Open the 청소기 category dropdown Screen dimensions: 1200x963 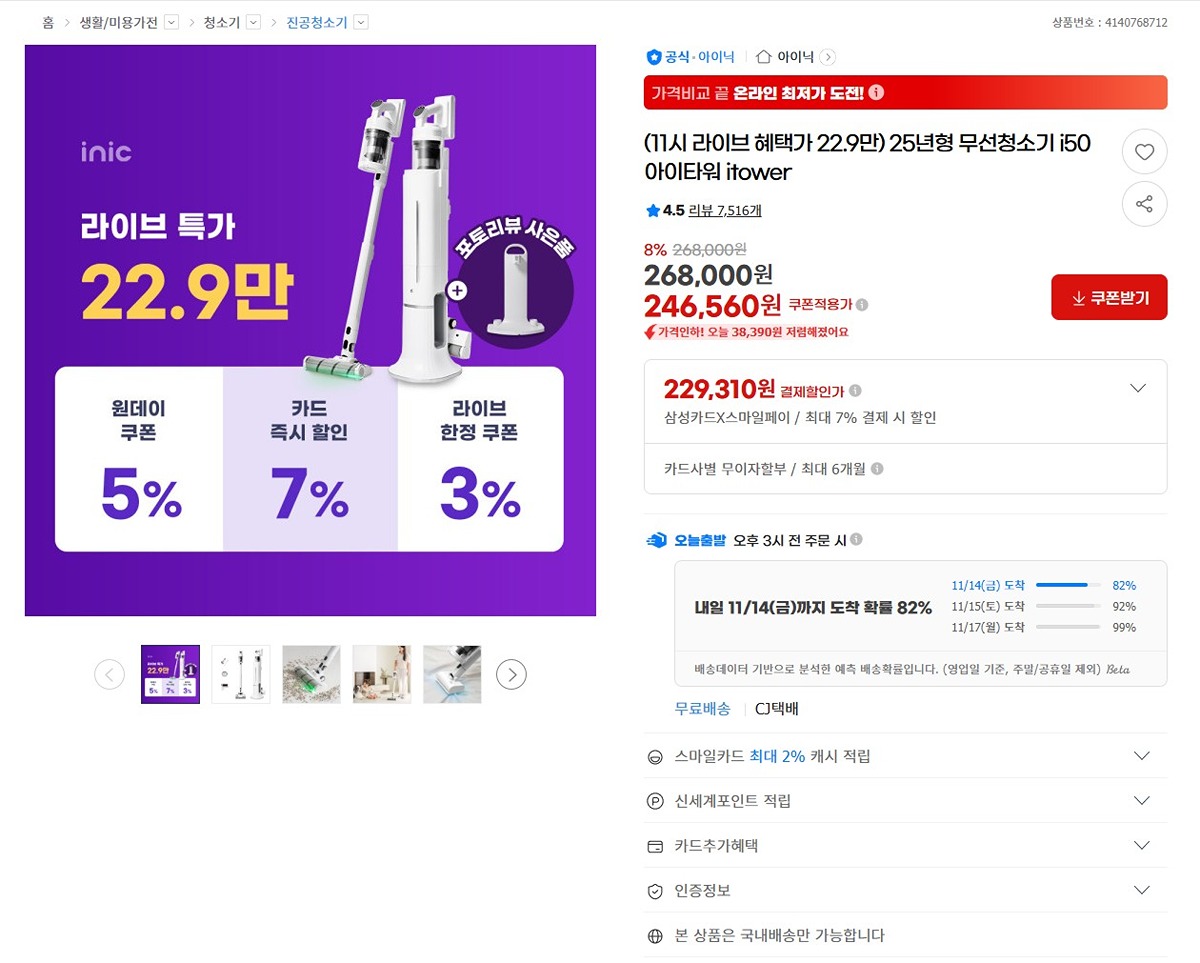253,22
